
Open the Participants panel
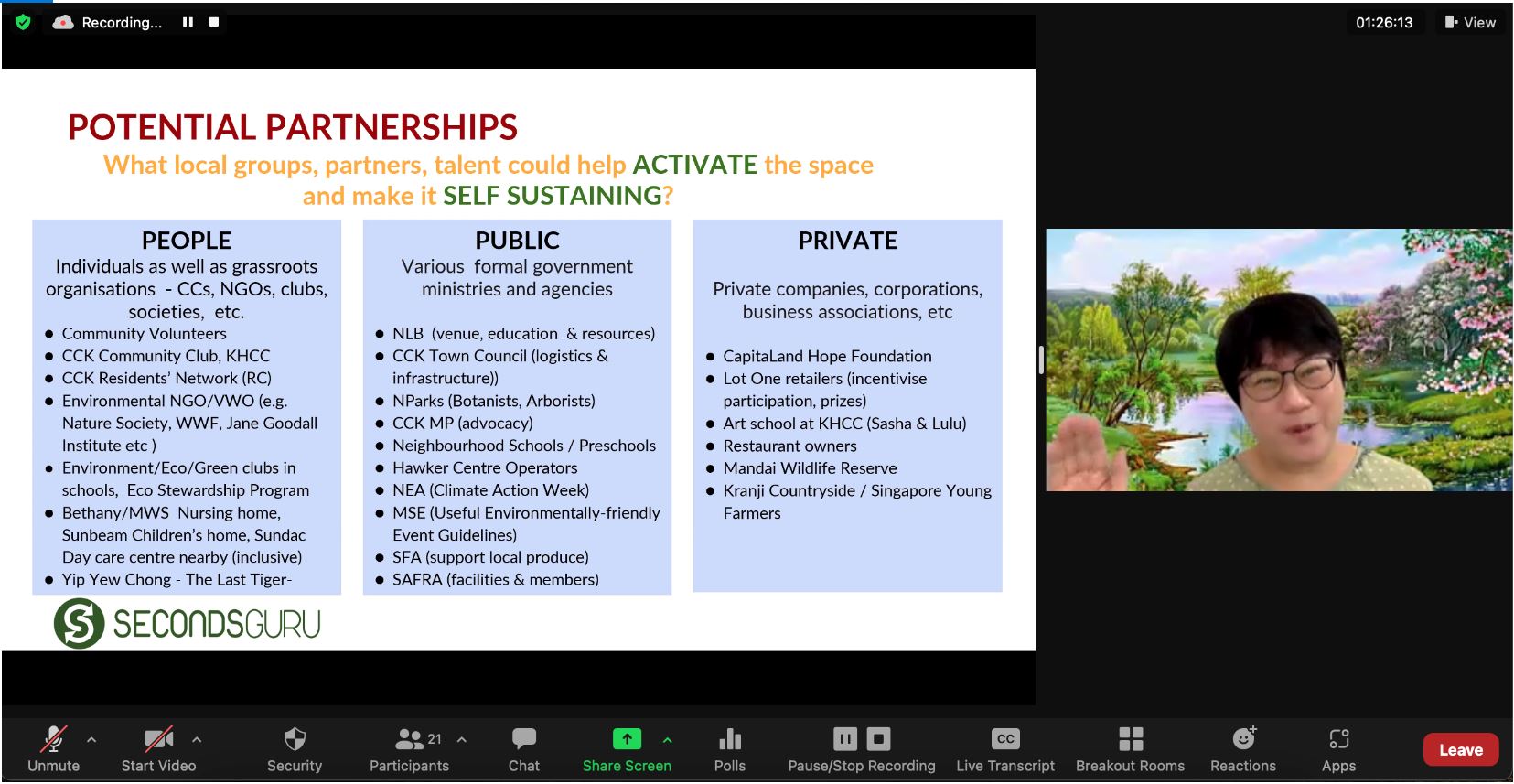coord(409,750)
